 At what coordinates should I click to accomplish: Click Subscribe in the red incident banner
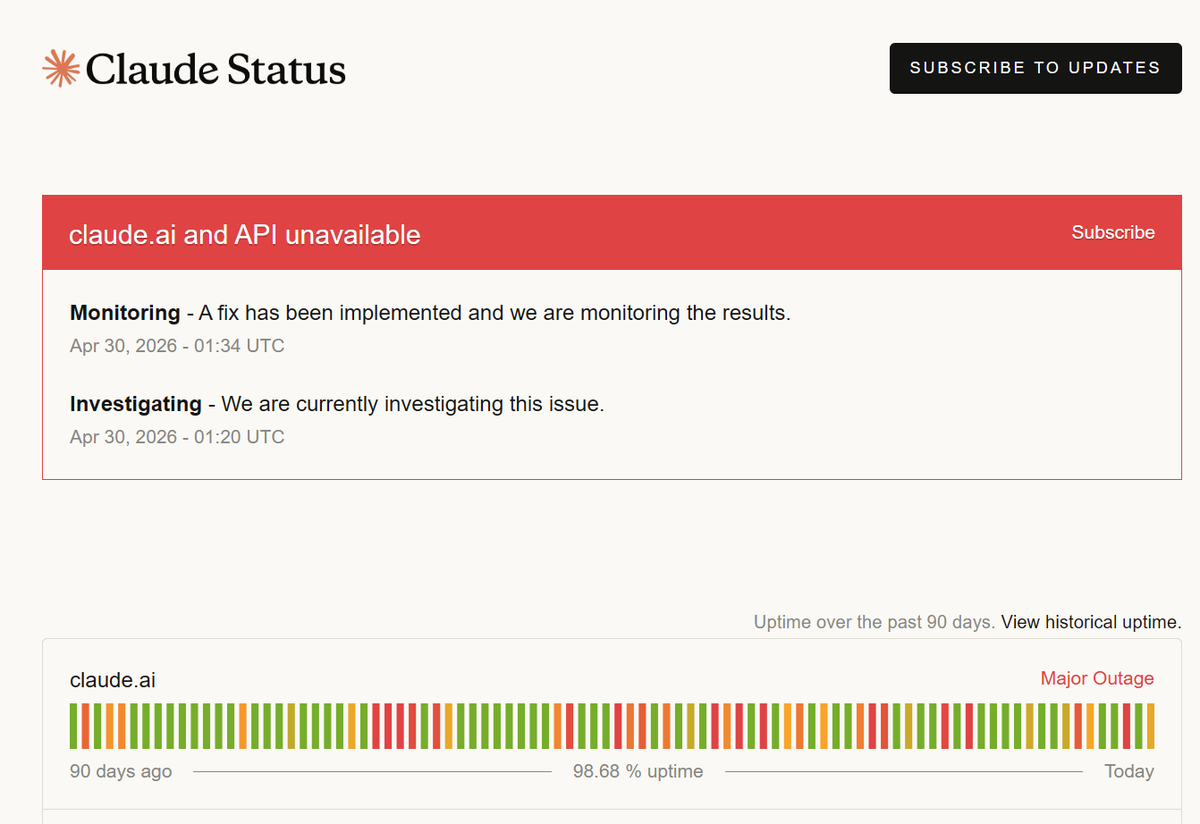pos(1113,232)
